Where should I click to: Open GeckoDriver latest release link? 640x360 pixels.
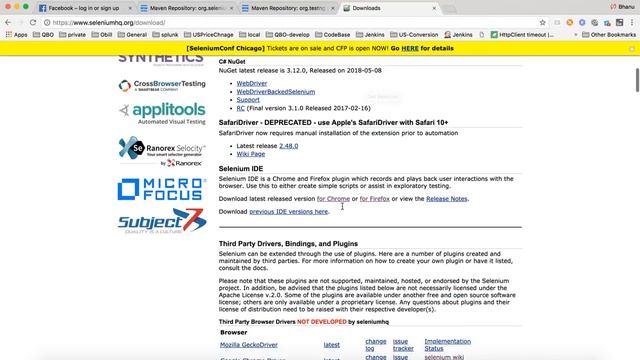[x=331, y=345]
